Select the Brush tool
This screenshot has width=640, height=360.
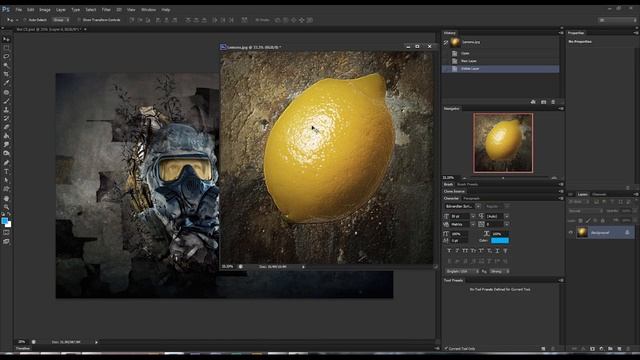tap(6, 101)
